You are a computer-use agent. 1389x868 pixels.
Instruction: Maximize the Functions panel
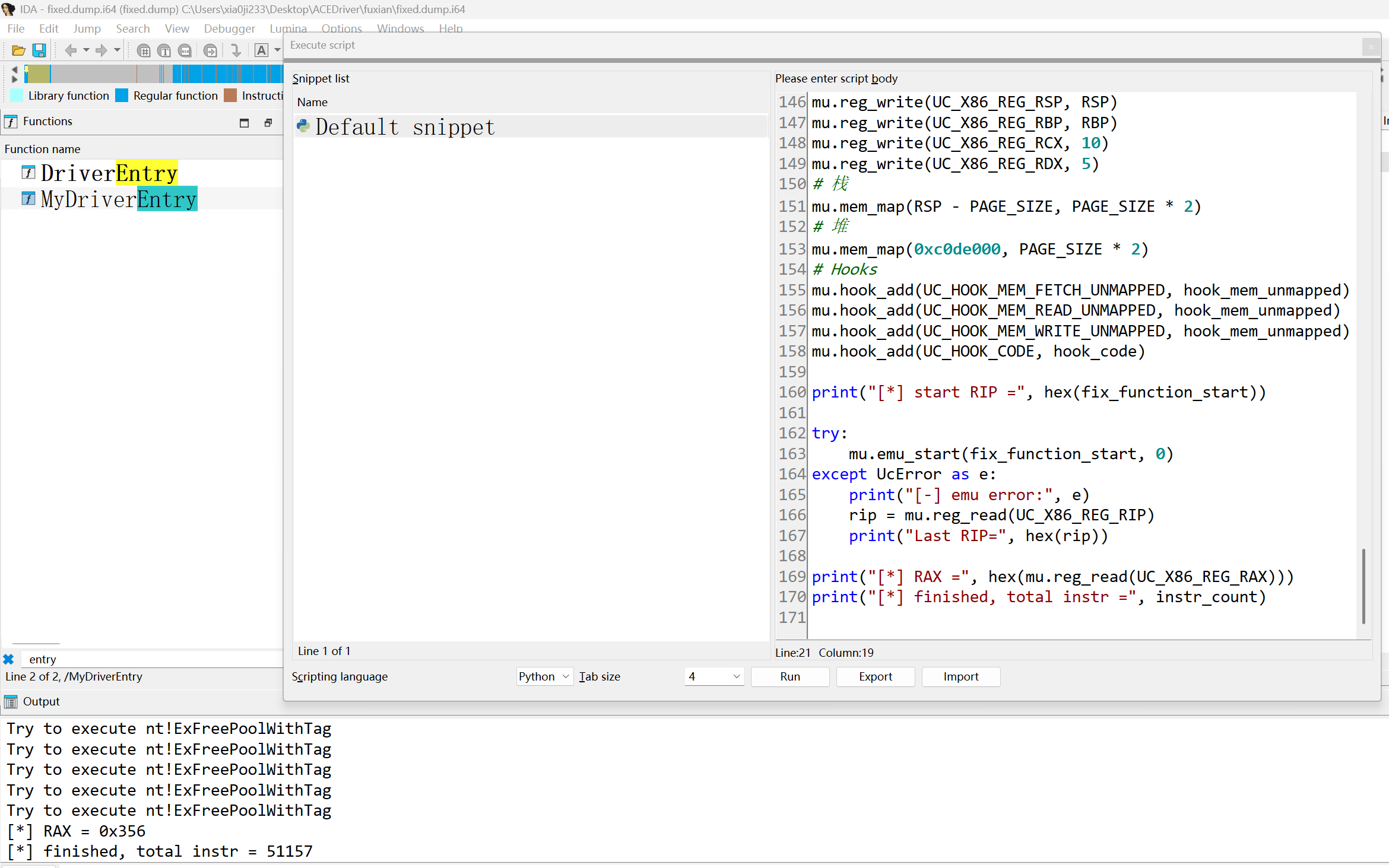[244, 123]
